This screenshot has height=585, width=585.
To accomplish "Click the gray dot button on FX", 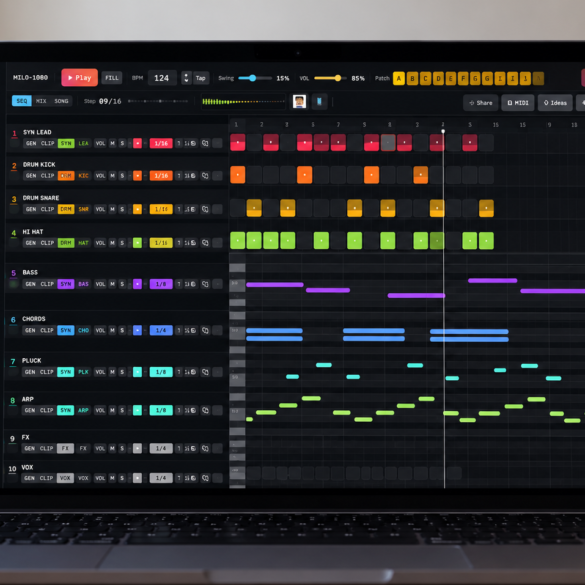I will click(x=137, y=448).
